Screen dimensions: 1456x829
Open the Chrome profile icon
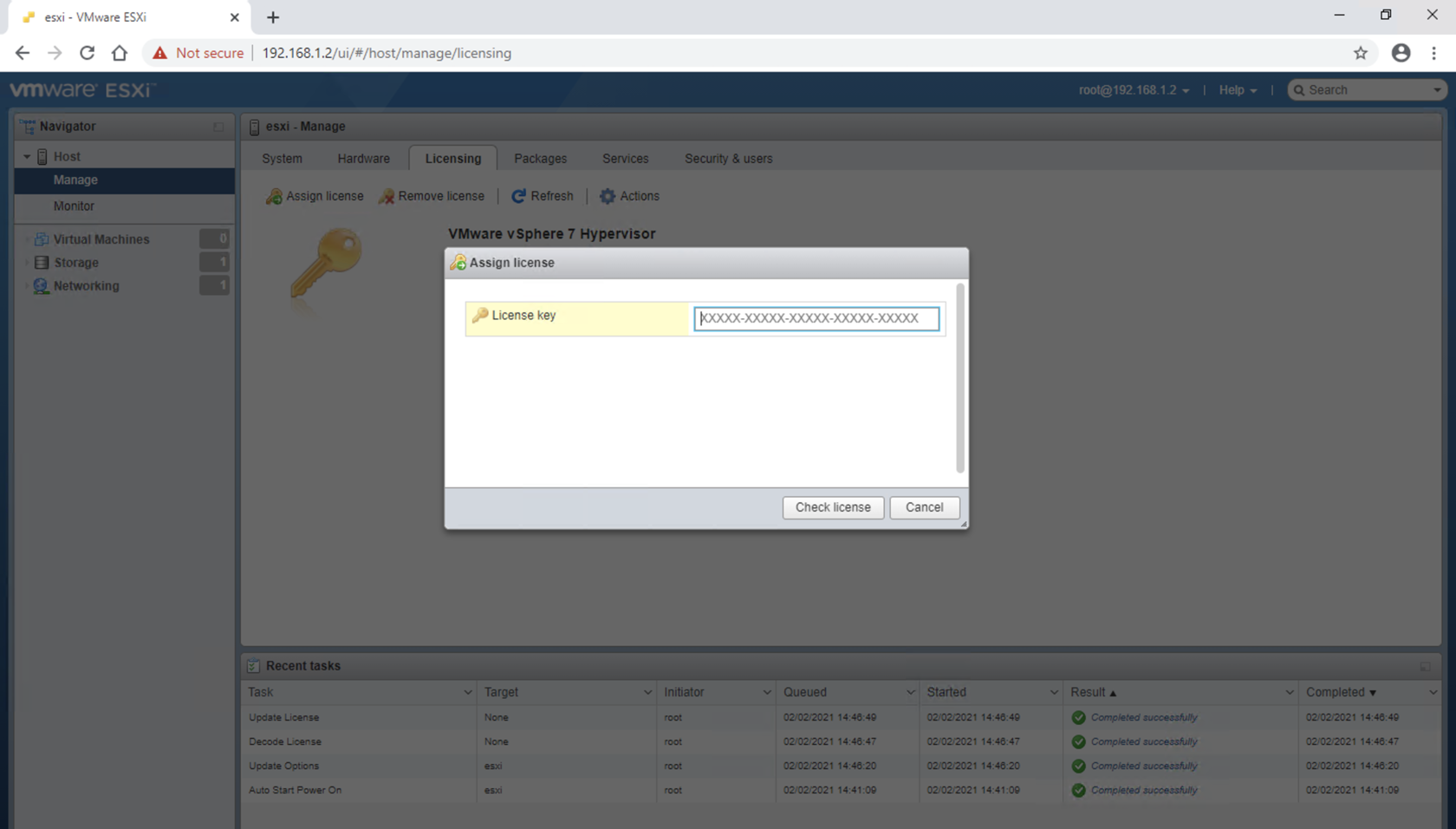pyautogui.click(x=1401, y=53)
